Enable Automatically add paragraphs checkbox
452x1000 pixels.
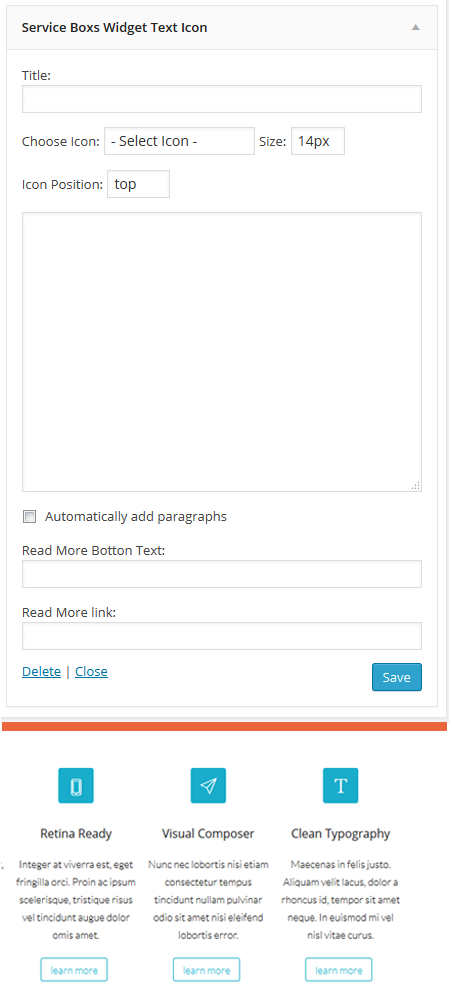[x=29, y=517]
